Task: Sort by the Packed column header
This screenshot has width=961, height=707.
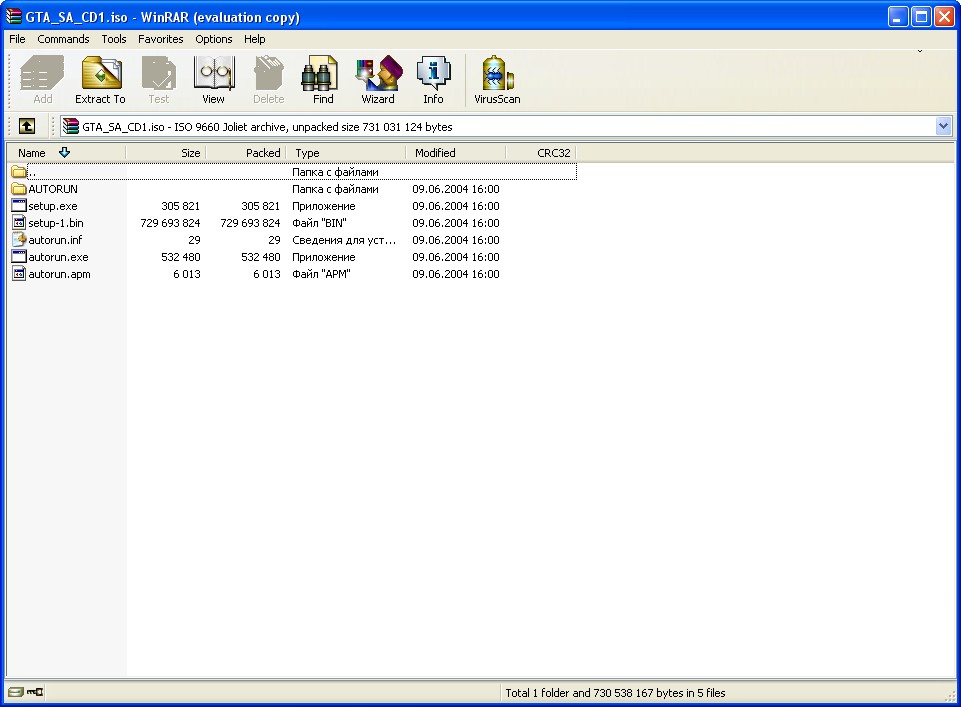Action: (246, 153)
